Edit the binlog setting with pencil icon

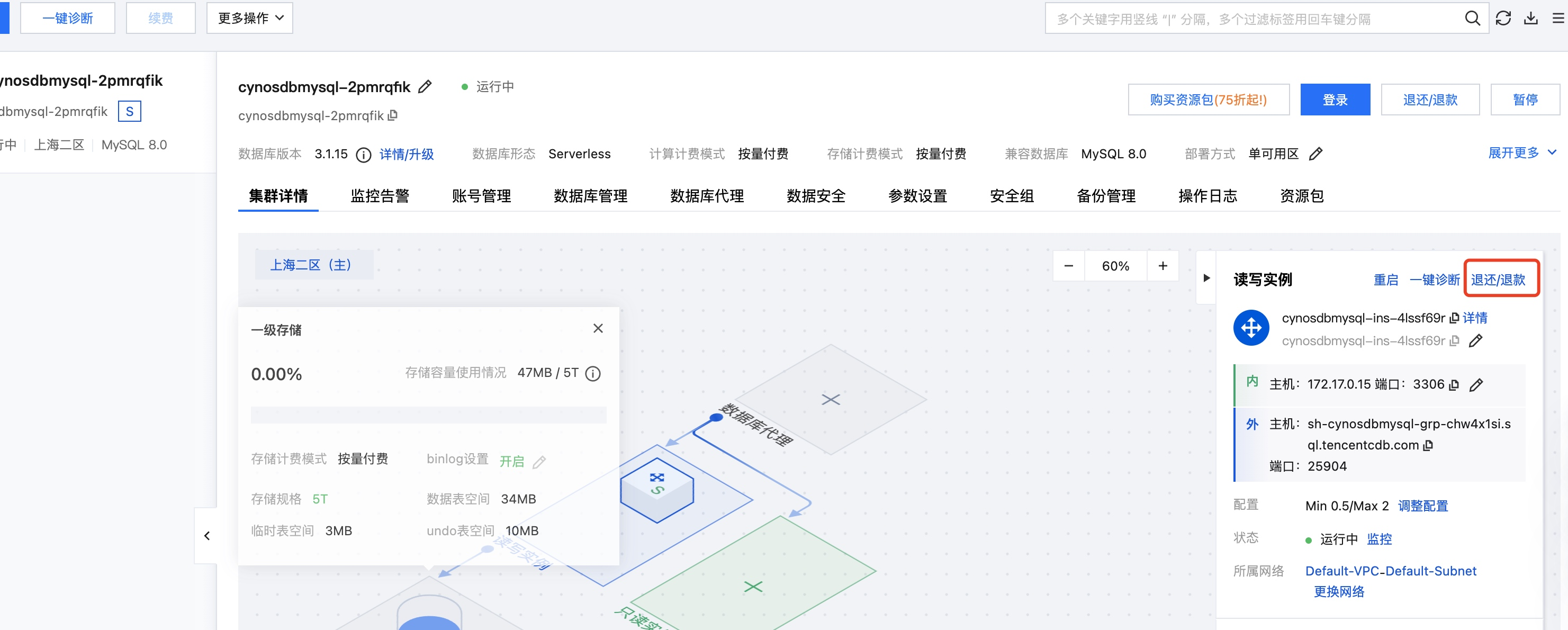pos(539,462)
